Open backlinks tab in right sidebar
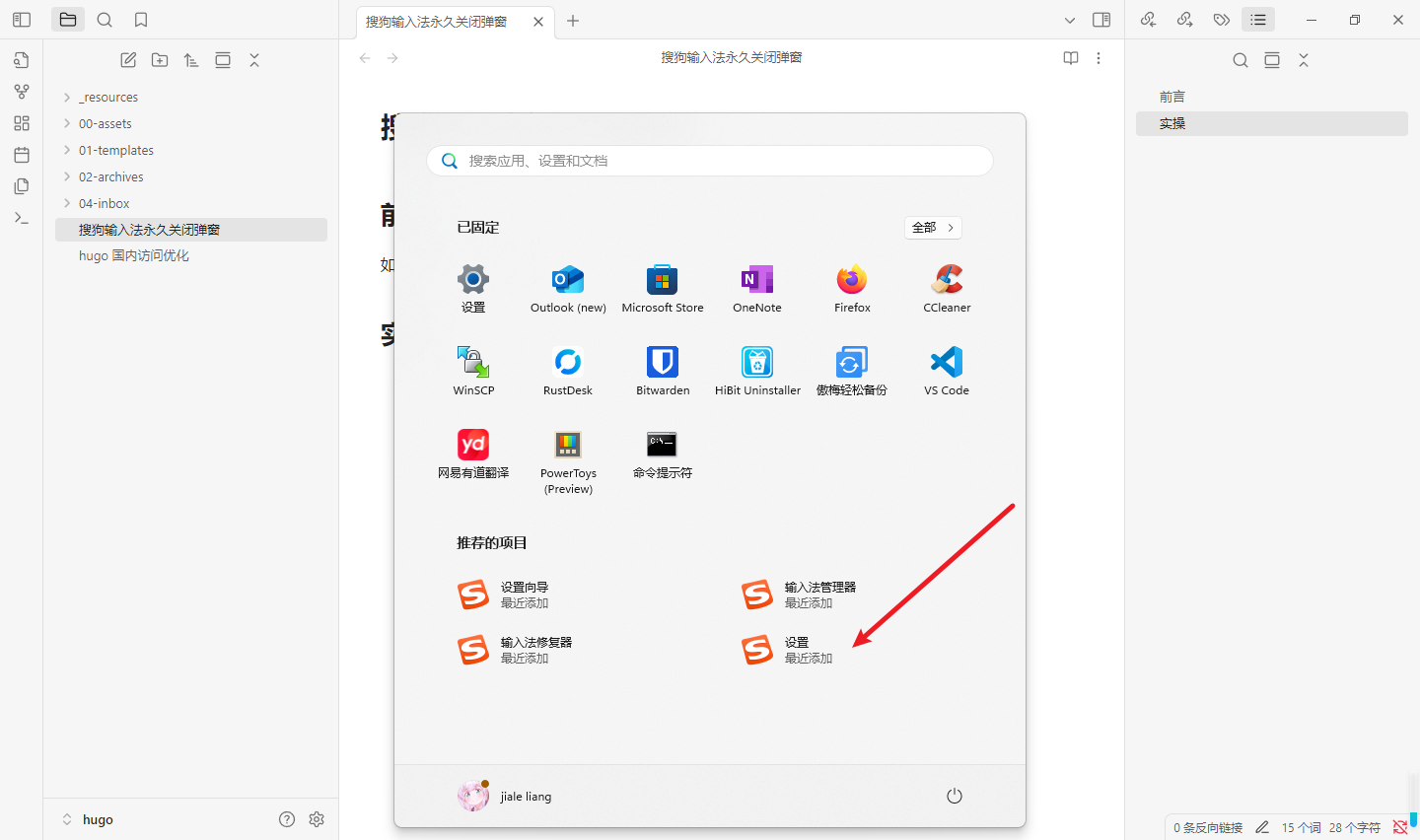This screenshot has width=1420, height=840. [1148, 20]
